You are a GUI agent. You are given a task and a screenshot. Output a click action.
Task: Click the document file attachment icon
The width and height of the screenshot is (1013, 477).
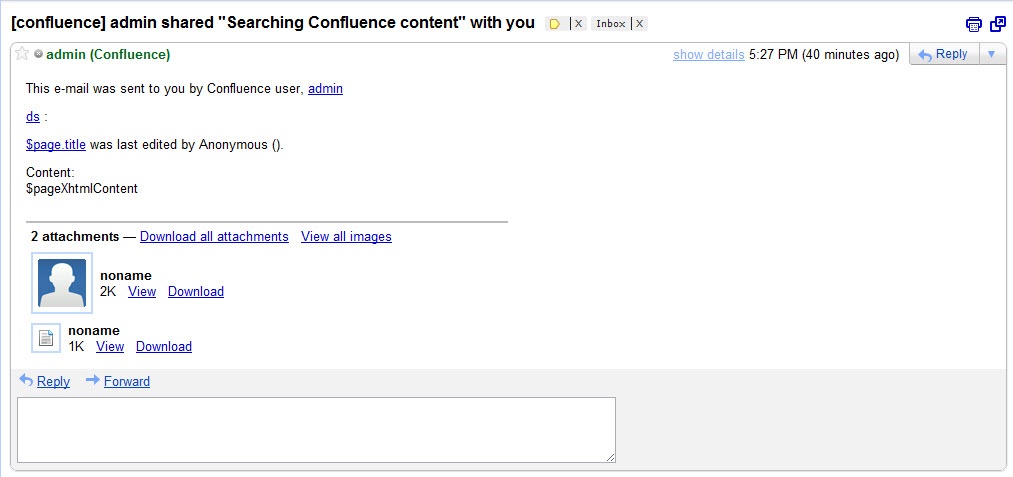(46, 338)
